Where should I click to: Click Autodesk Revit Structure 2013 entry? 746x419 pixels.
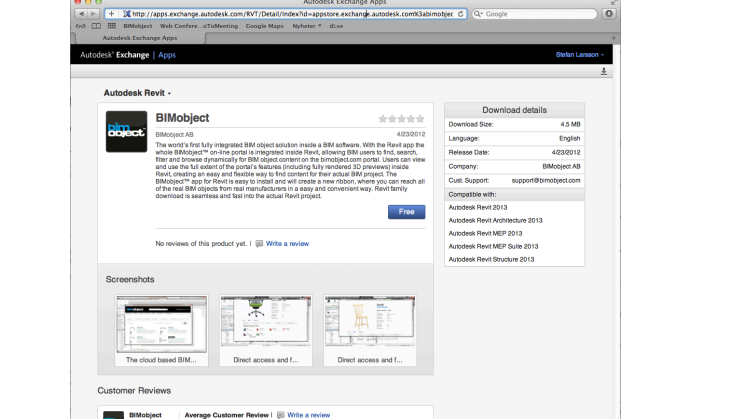click(491, 260)
